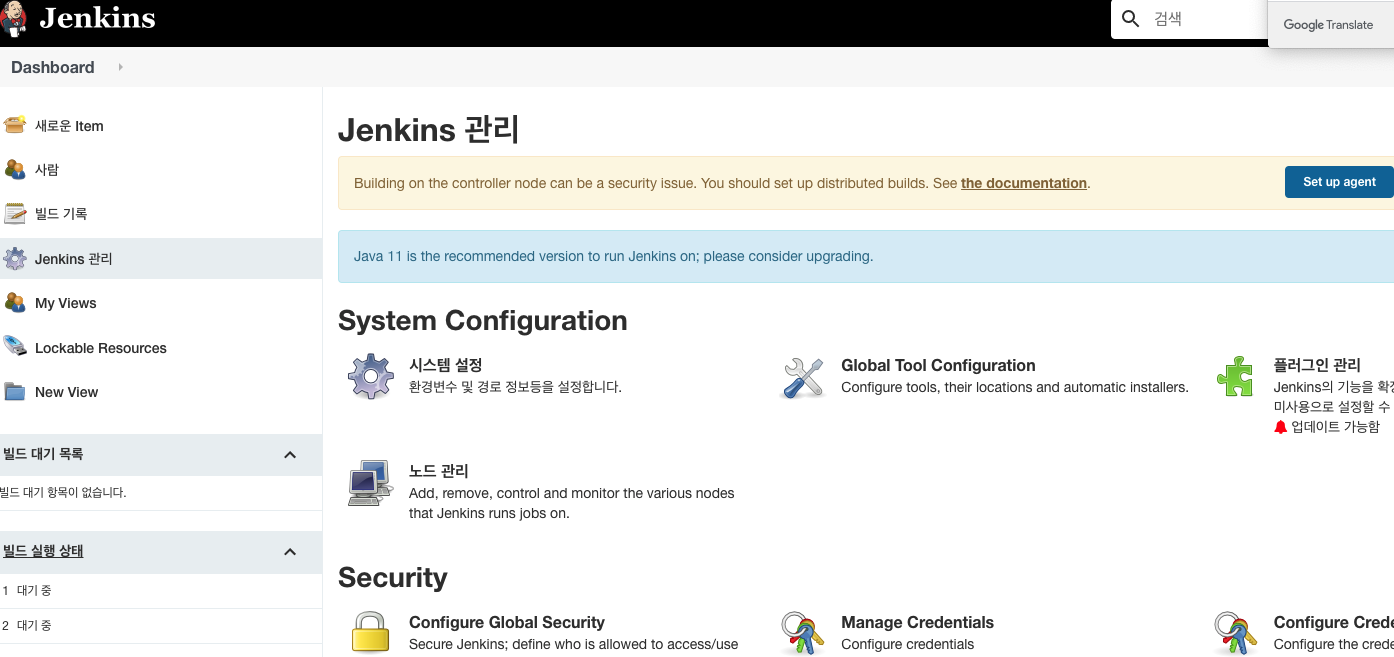Open 새로운 Item in sidebar
Screen dimensions: 1394x657
[x=69, y=126]
